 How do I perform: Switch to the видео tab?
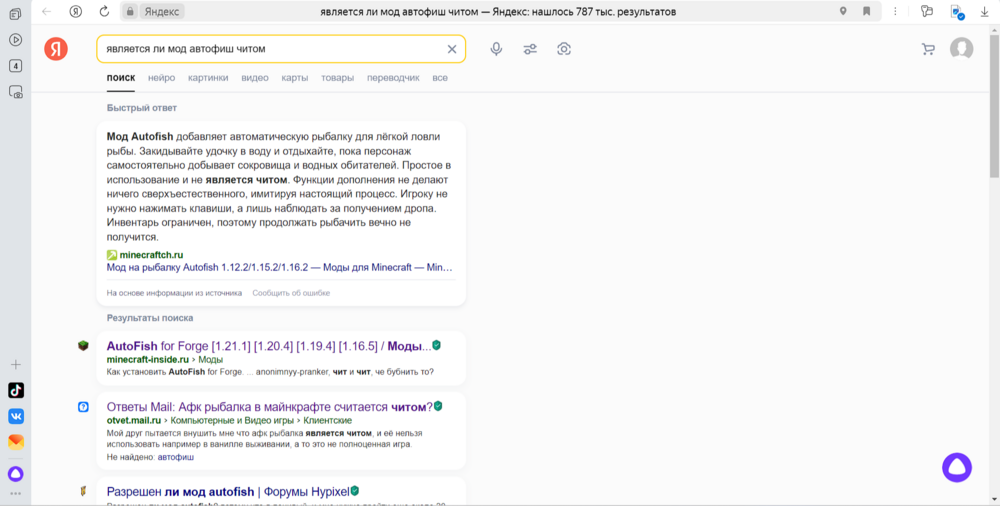(x=254, y=78)
